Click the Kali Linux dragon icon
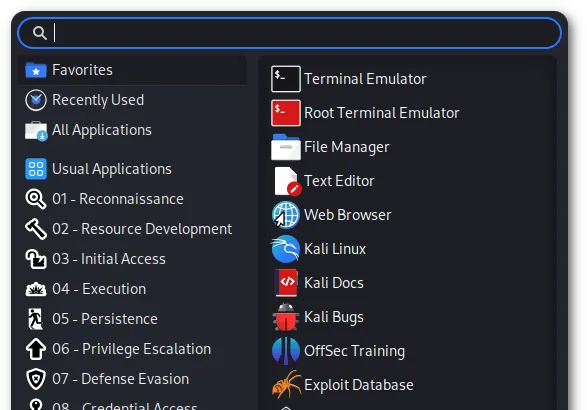The width and height of the screenshot is (587, 410). coord(286,249)
